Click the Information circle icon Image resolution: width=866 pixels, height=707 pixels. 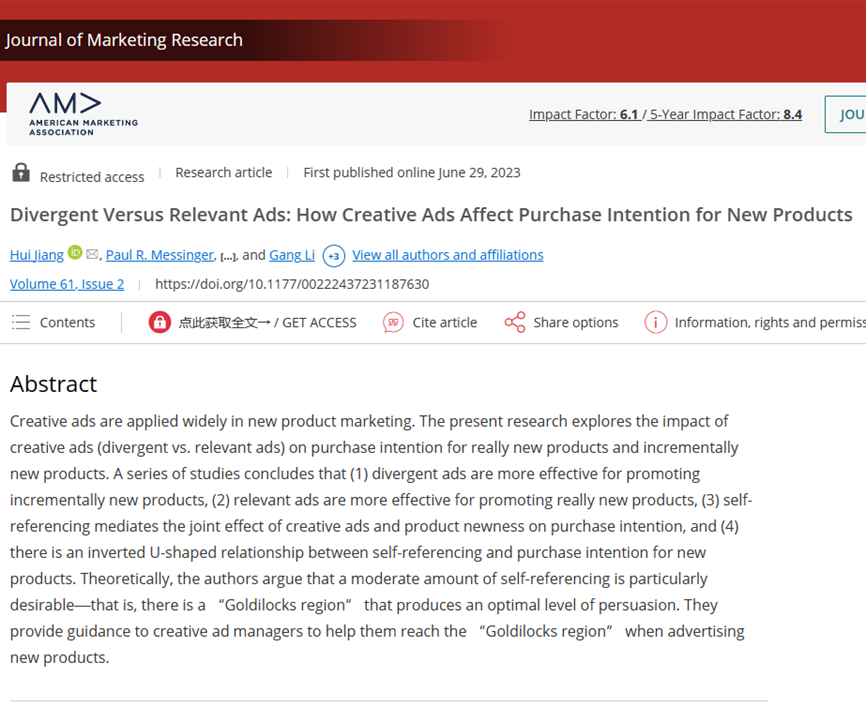[x=655, y=322]
